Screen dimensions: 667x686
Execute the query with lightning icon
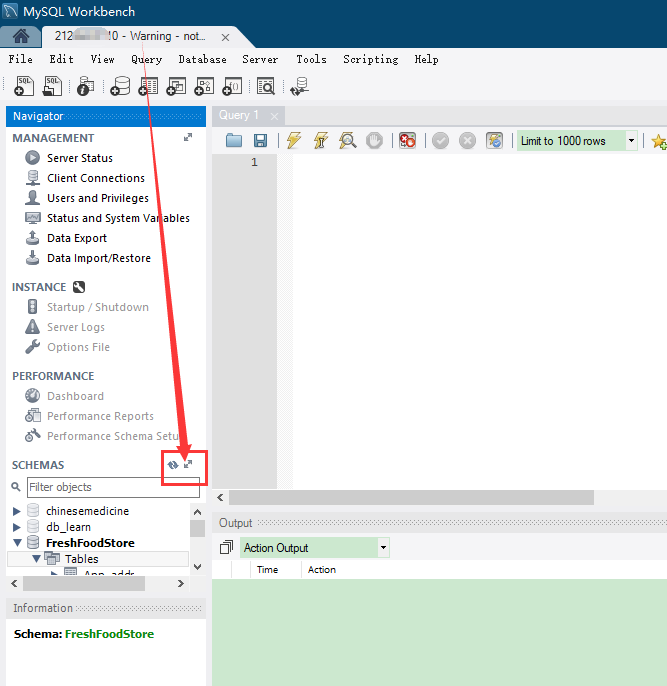(293, 141)
